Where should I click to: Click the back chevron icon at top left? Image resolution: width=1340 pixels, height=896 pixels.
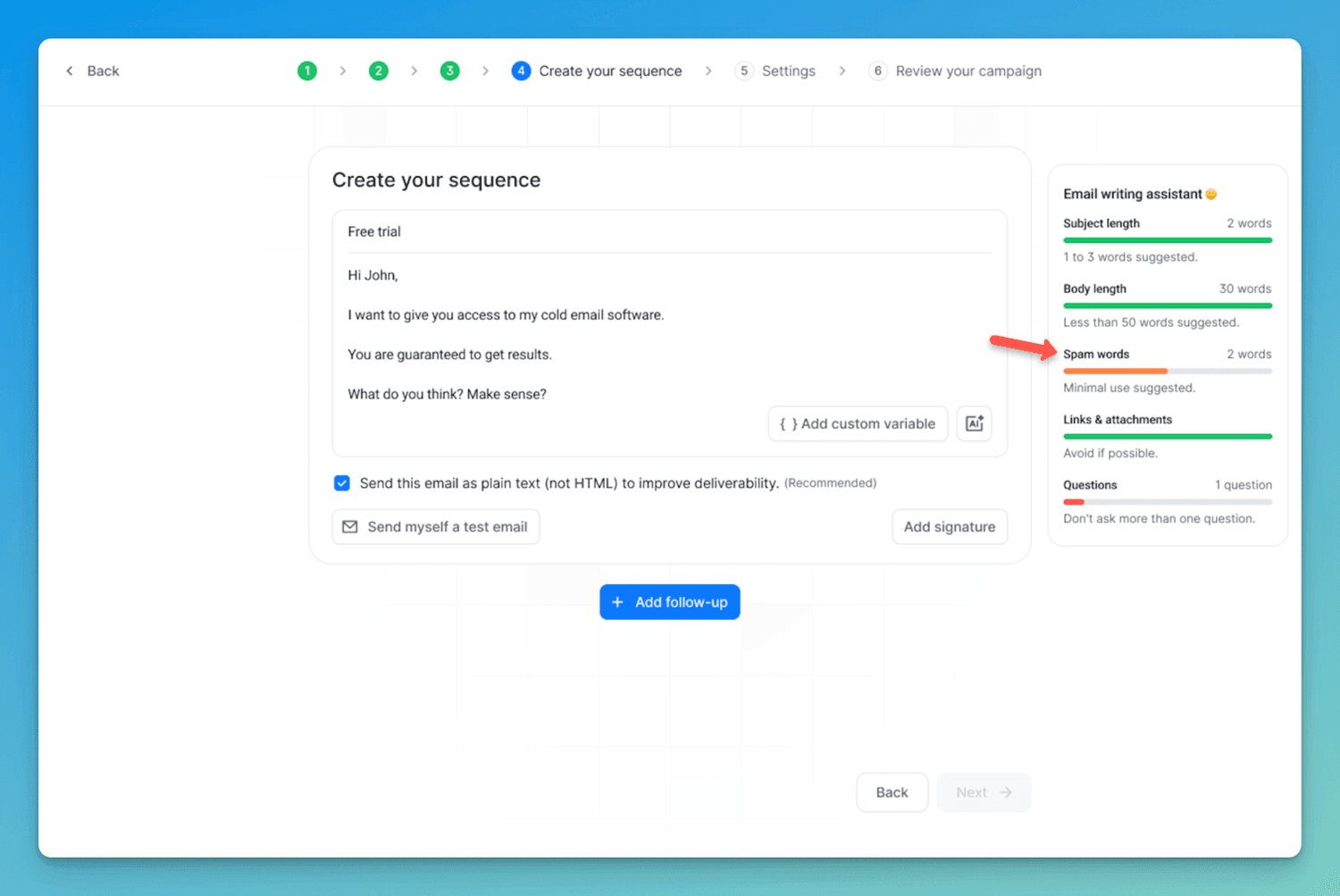[x=70, y=71]
